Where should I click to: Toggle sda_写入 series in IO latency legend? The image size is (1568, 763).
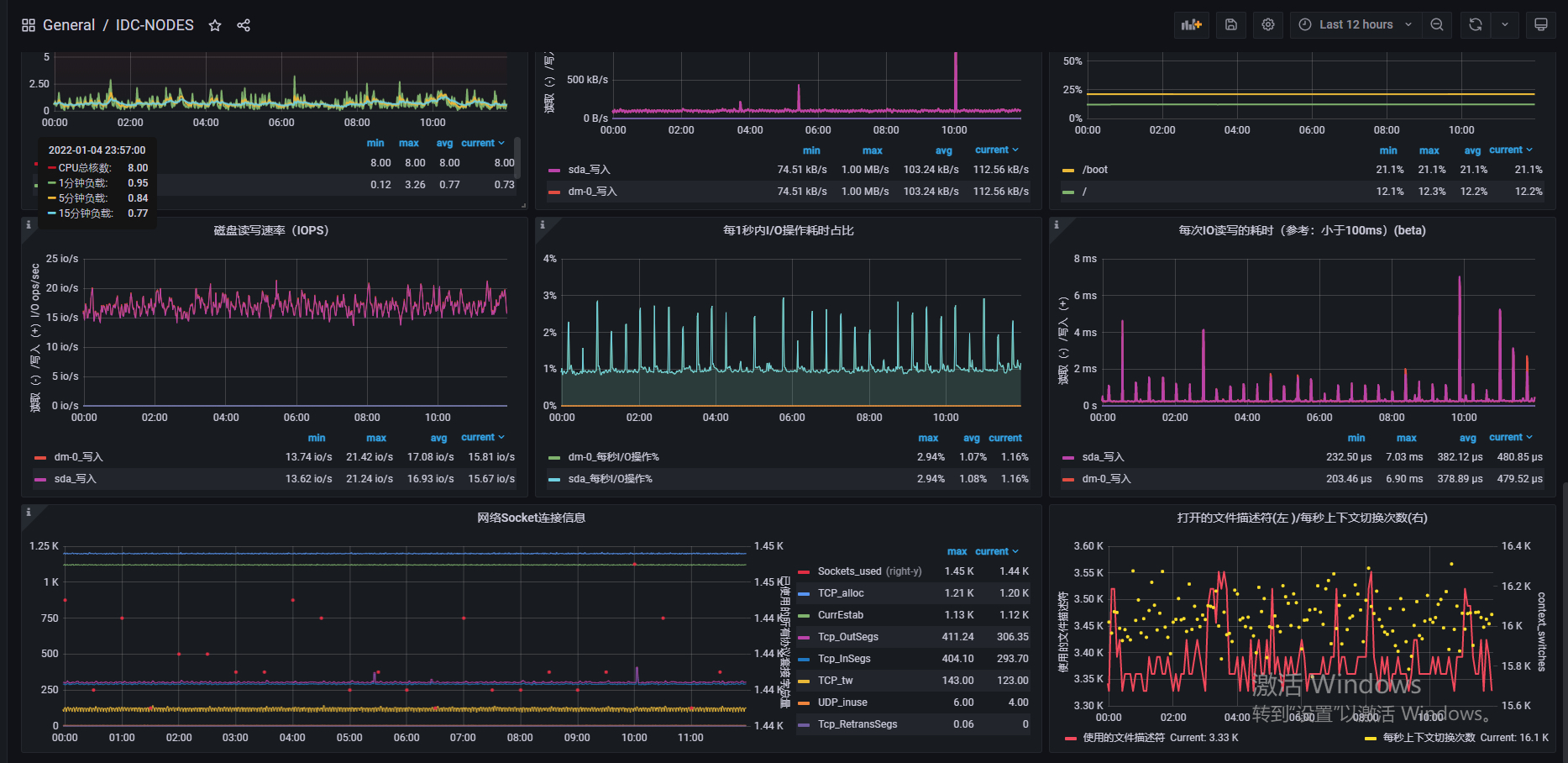1103,457
